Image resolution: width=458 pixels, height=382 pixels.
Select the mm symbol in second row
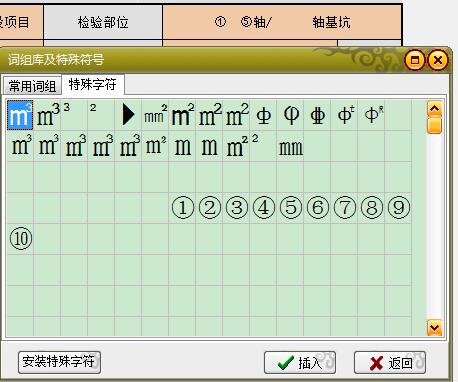[x=291, y=148]
